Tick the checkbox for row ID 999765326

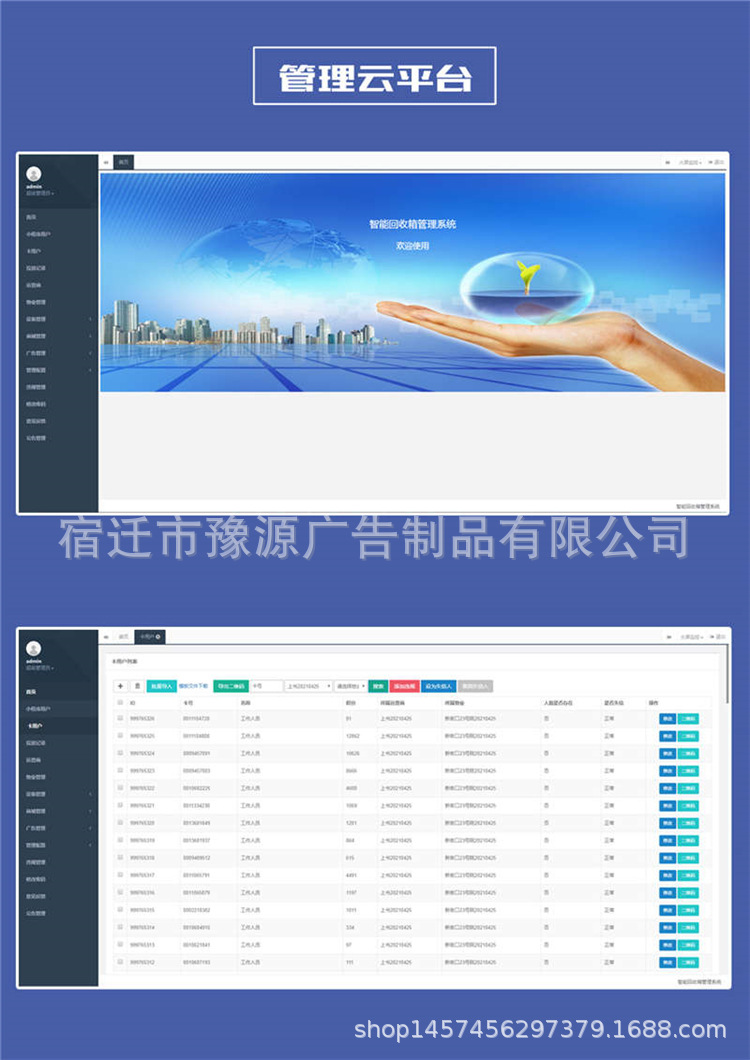(x=120, y=718)
